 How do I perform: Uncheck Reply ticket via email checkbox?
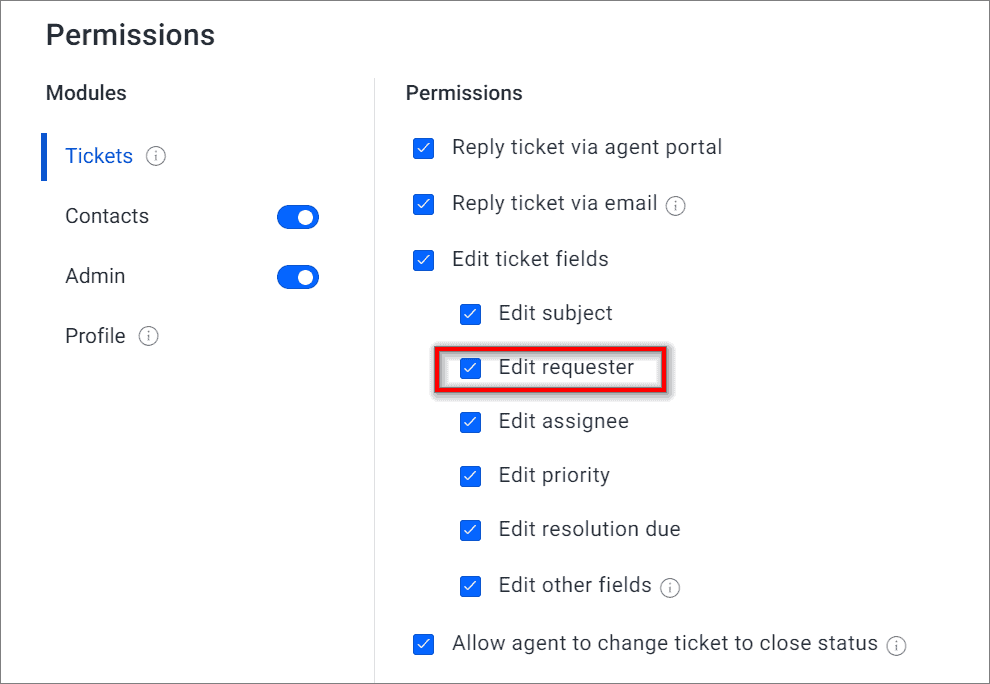(x=424, y=205)
